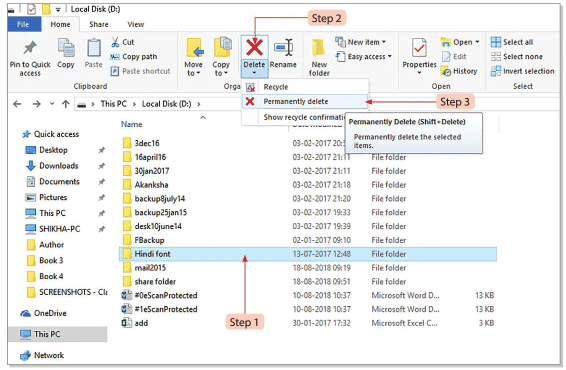
Task: Switch to the Home ribbon tab
Action: tap(60, 24)
